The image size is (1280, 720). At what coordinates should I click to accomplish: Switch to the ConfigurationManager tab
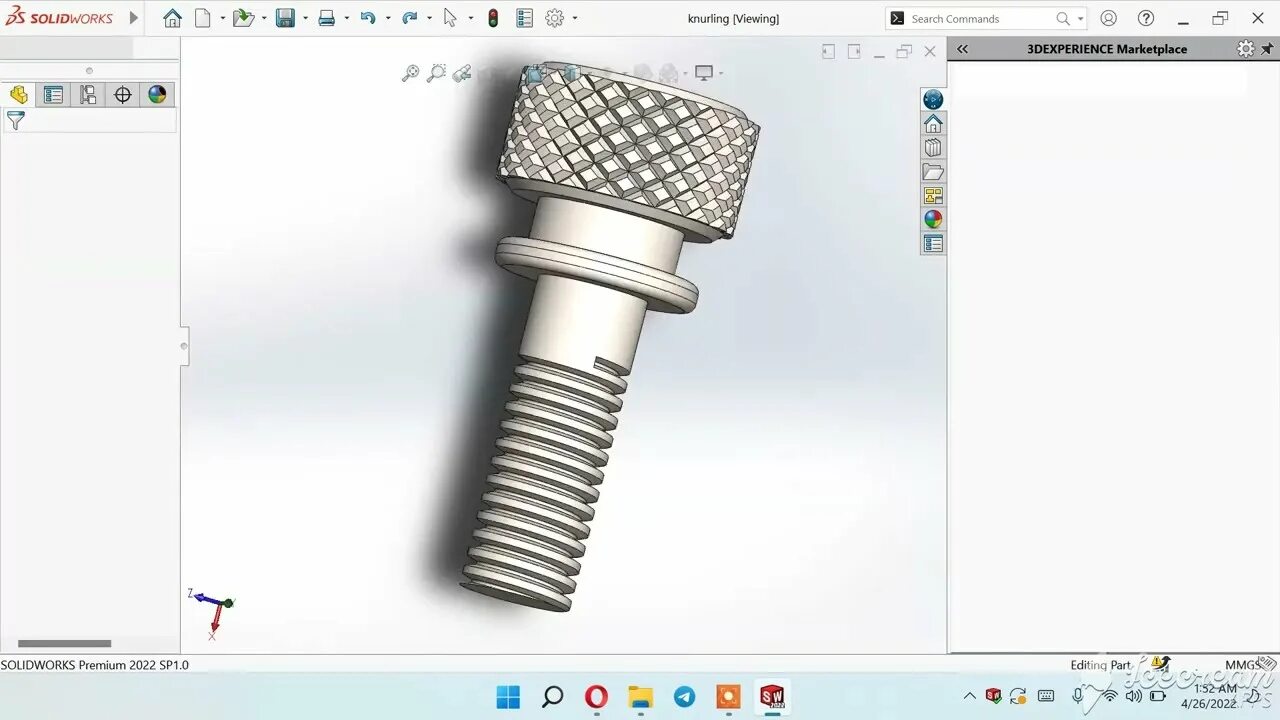pyautogui.click(x=88, y=95)
